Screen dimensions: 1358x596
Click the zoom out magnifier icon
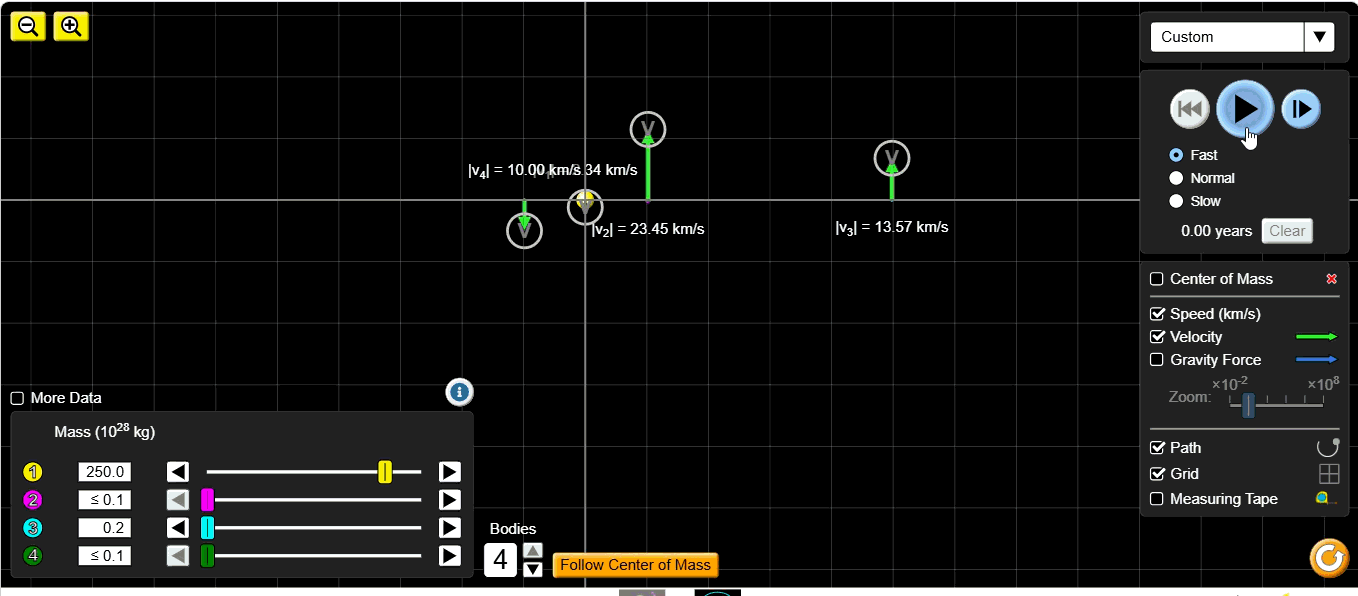tap(27, 26)
